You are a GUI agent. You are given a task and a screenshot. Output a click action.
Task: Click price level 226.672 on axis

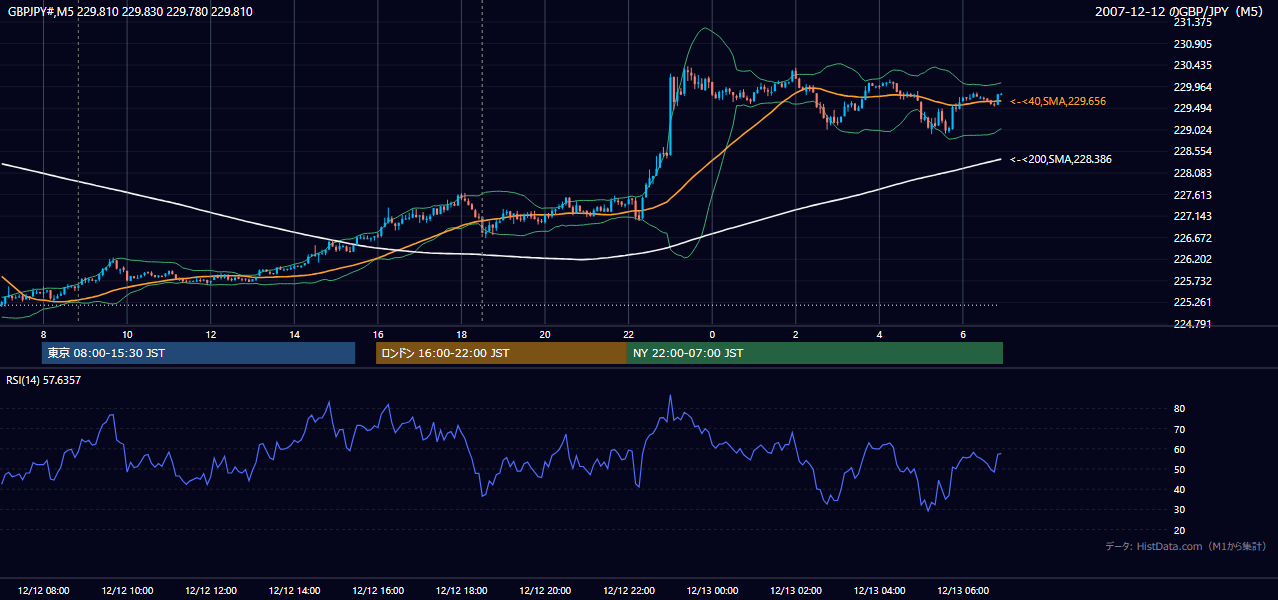pos(1192,239)
